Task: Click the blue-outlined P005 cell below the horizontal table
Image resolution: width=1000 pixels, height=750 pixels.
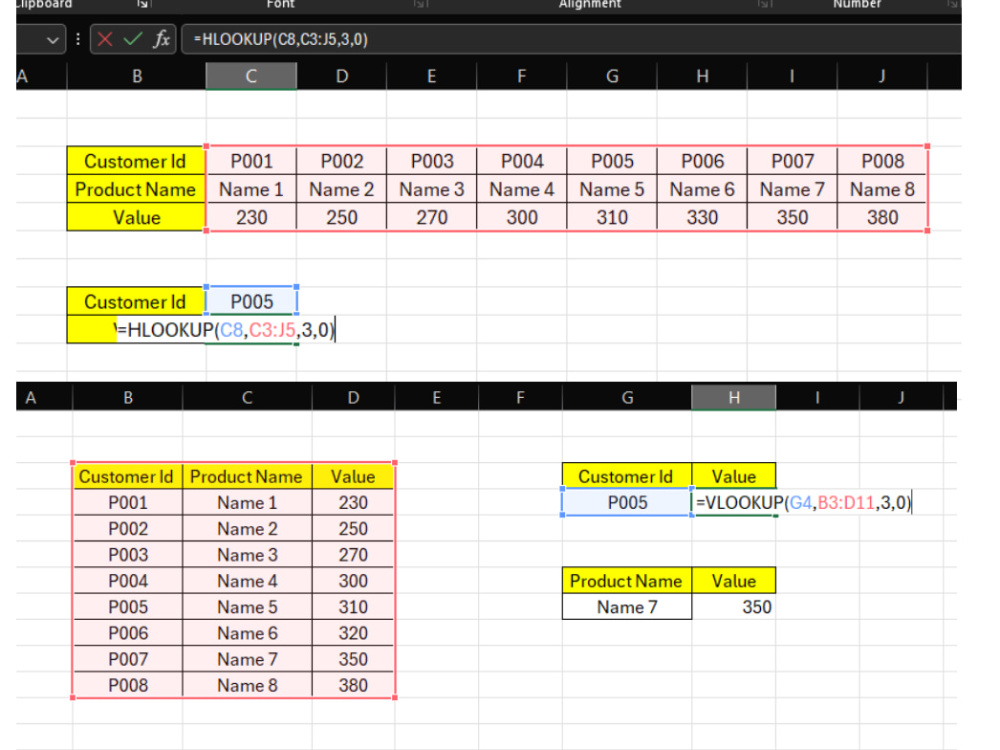Action: click(251, 302)
